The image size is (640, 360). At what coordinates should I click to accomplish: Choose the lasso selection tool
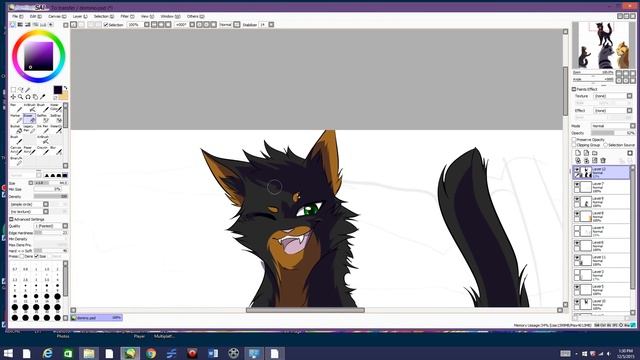pos(20,90)
